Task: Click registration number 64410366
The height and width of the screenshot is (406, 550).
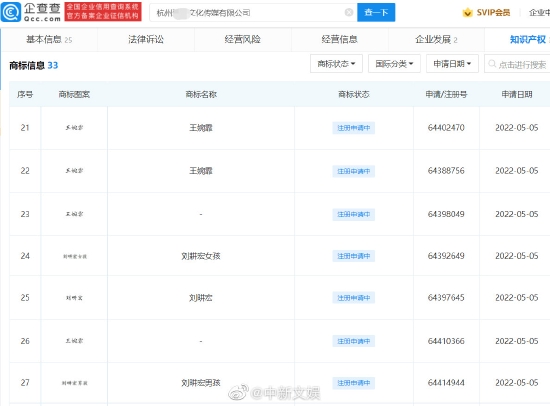Action: [x=446, y=341]
